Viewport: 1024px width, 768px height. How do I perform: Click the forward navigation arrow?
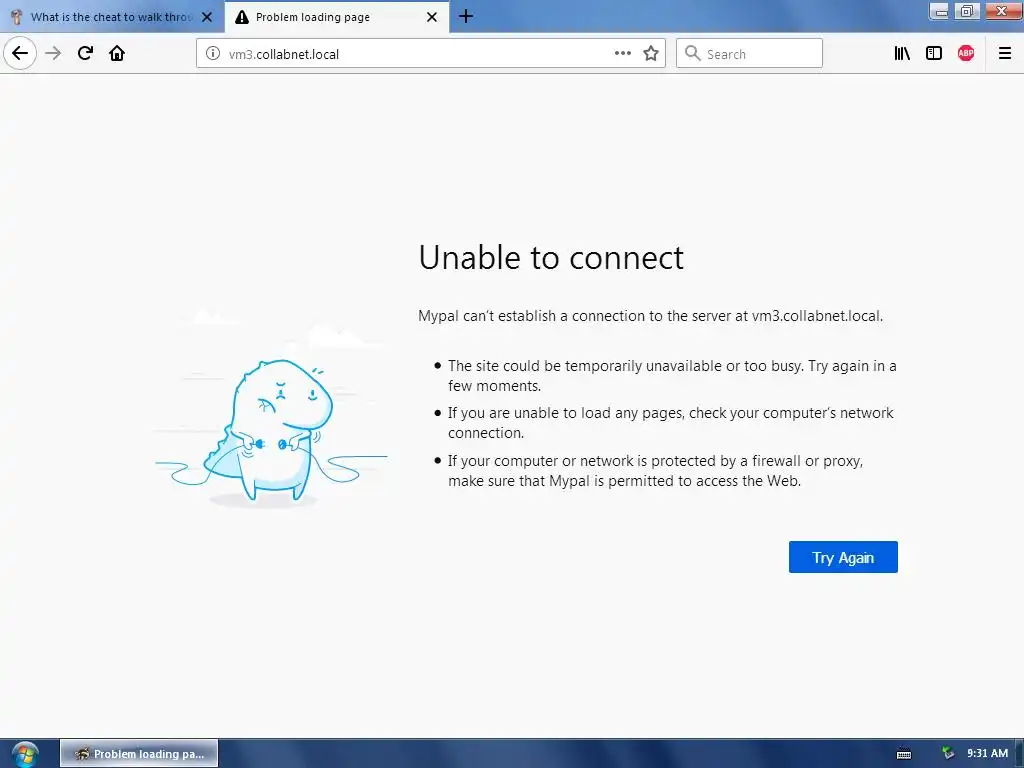[x=53, y=54]
